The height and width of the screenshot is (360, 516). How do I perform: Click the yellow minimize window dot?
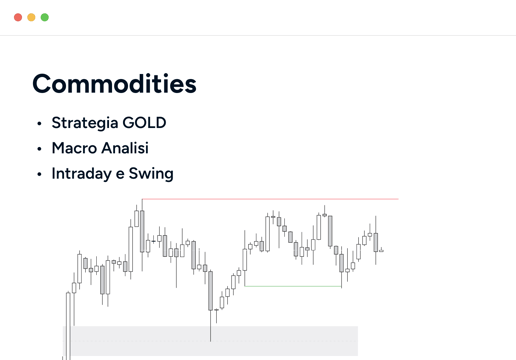31,17
